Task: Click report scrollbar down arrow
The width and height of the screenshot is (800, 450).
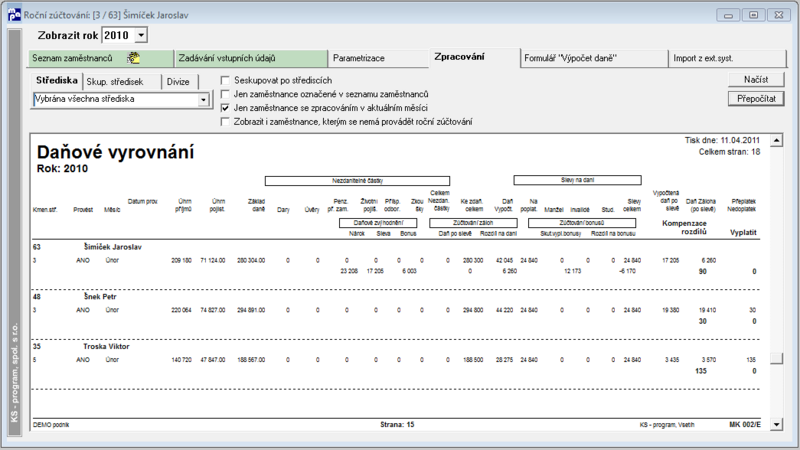Action: point(776,424)
